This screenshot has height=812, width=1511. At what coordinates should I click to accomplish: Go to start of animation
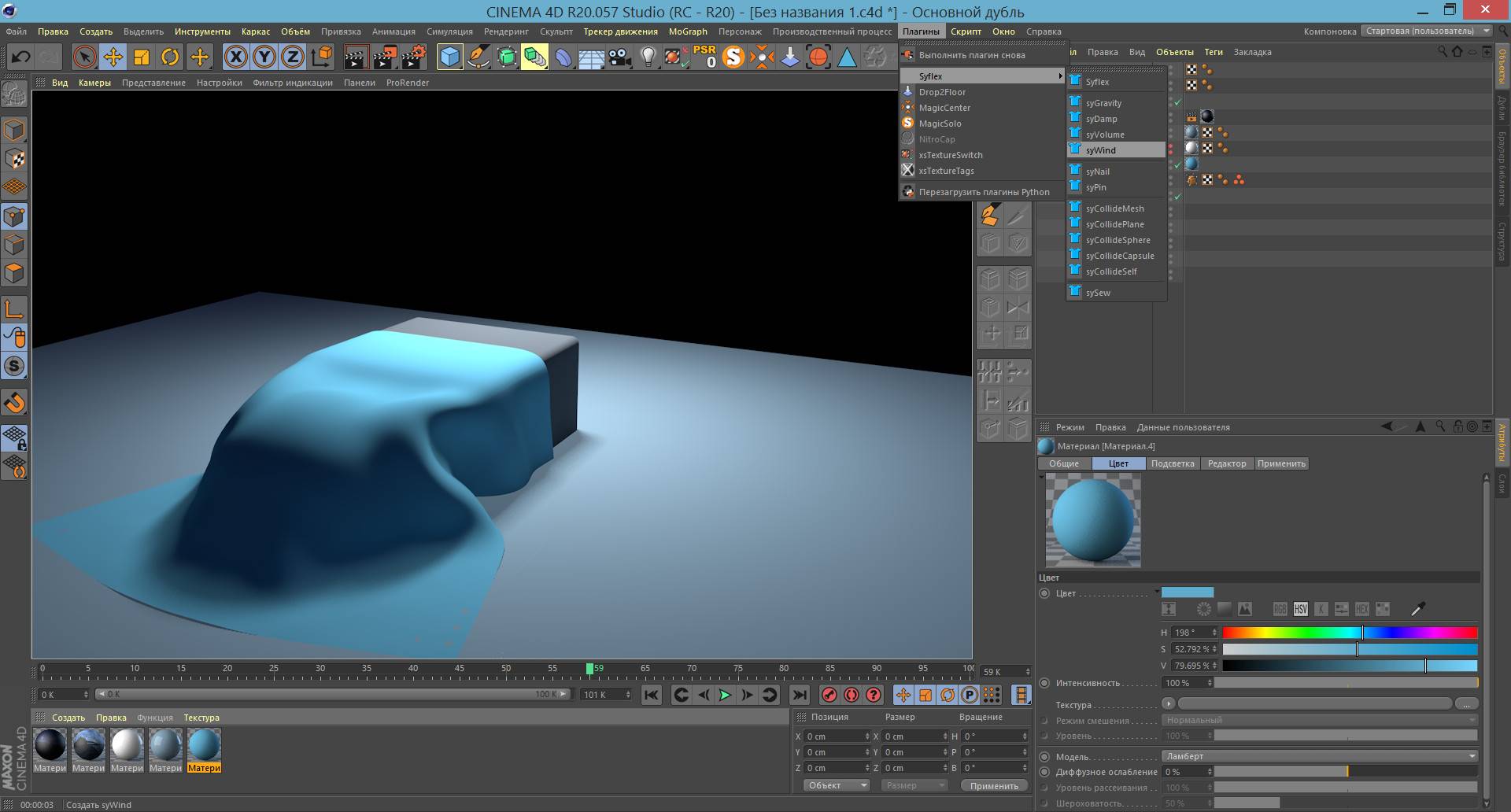tap(651, 695)
